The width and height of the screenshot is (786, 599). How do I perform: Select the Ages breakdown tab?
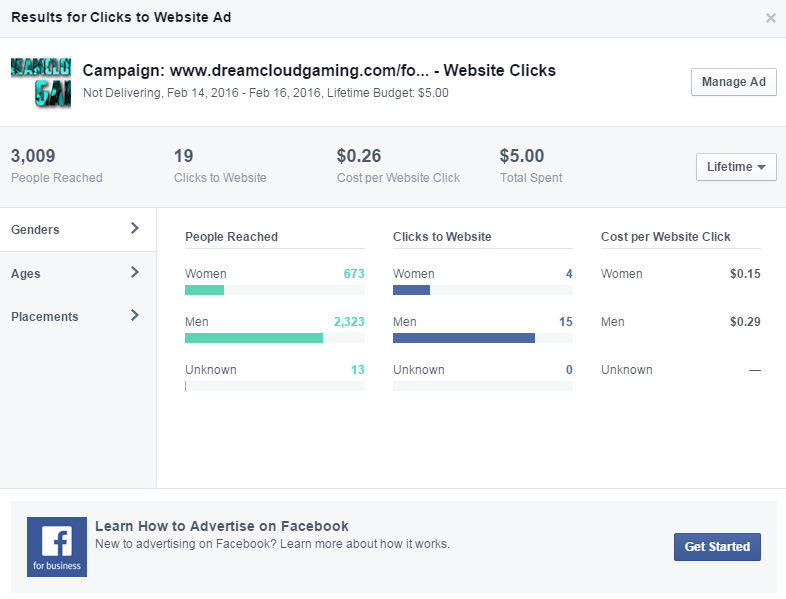coord(78,274)
